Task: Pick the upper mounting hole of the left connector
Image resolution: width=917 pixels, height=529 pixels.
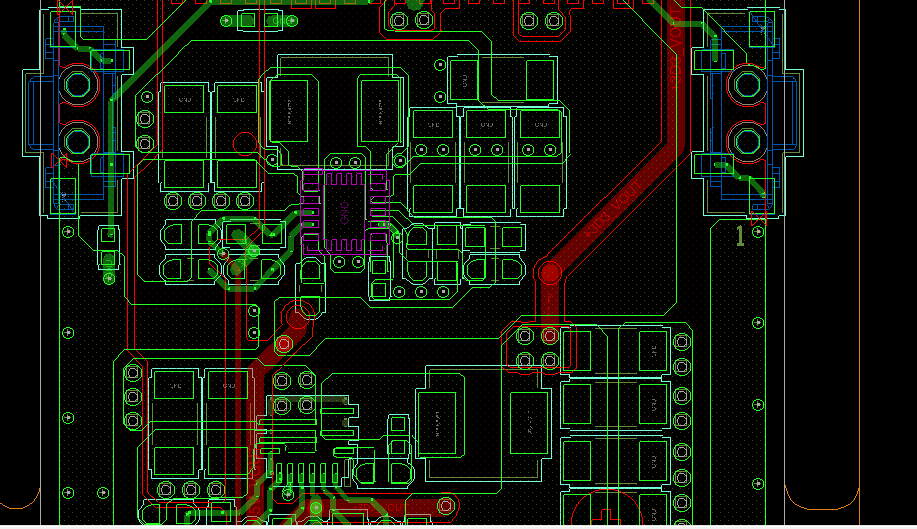Action: (78, 85)
